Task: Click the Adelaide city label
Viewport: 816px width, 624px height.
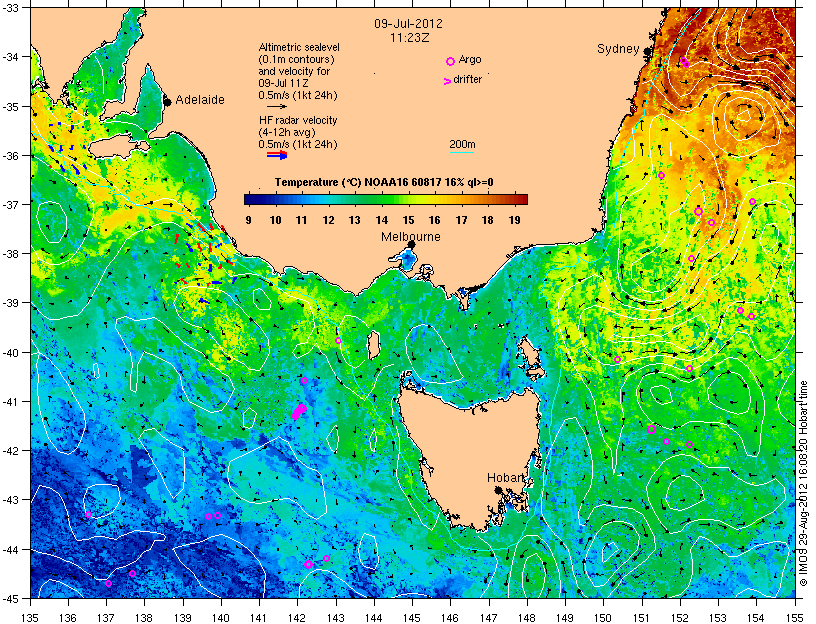Action: click(x=200, y=99)
